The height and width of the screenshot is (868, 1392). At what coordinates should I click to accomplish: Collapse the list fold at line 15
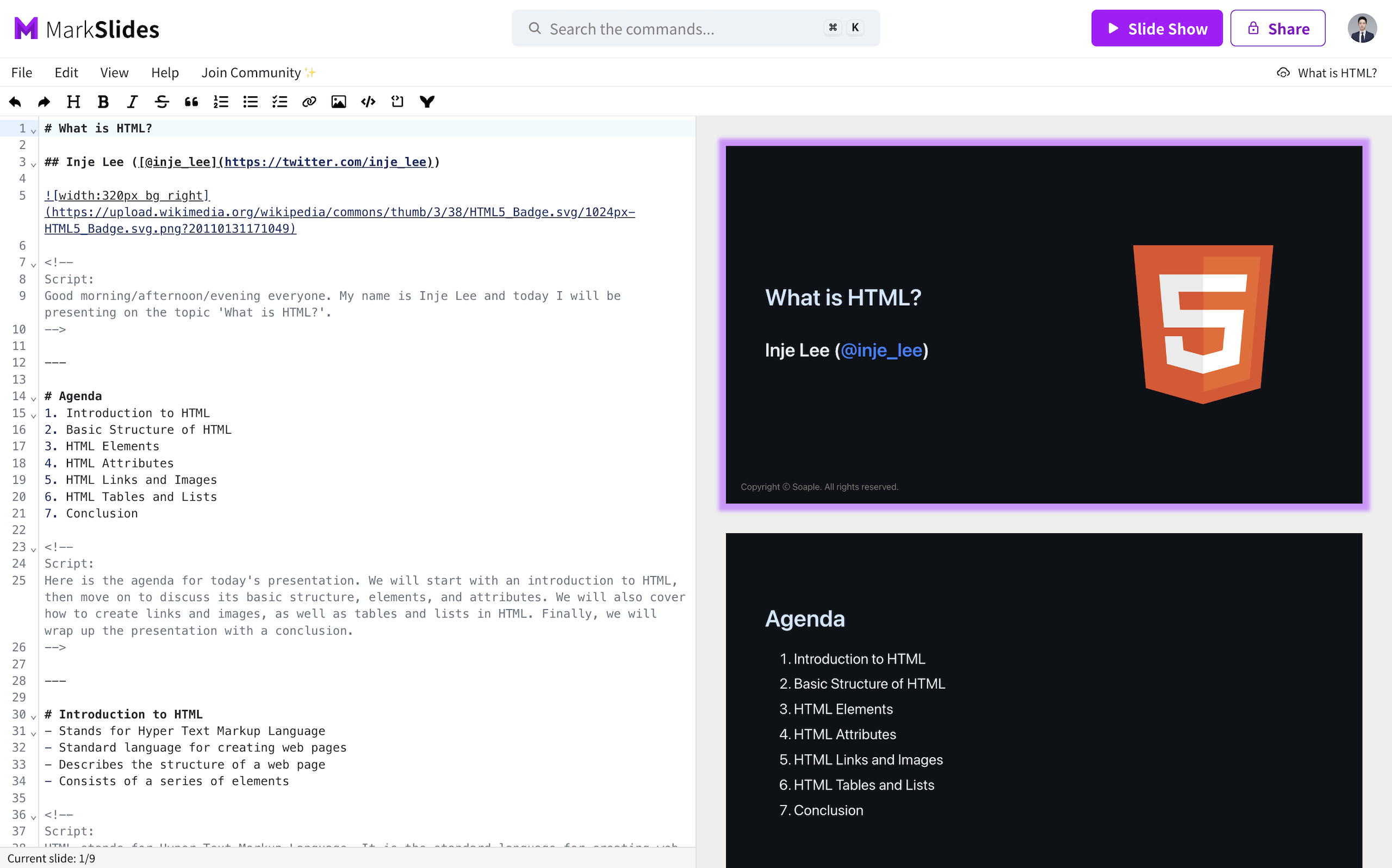pos(33,415)
